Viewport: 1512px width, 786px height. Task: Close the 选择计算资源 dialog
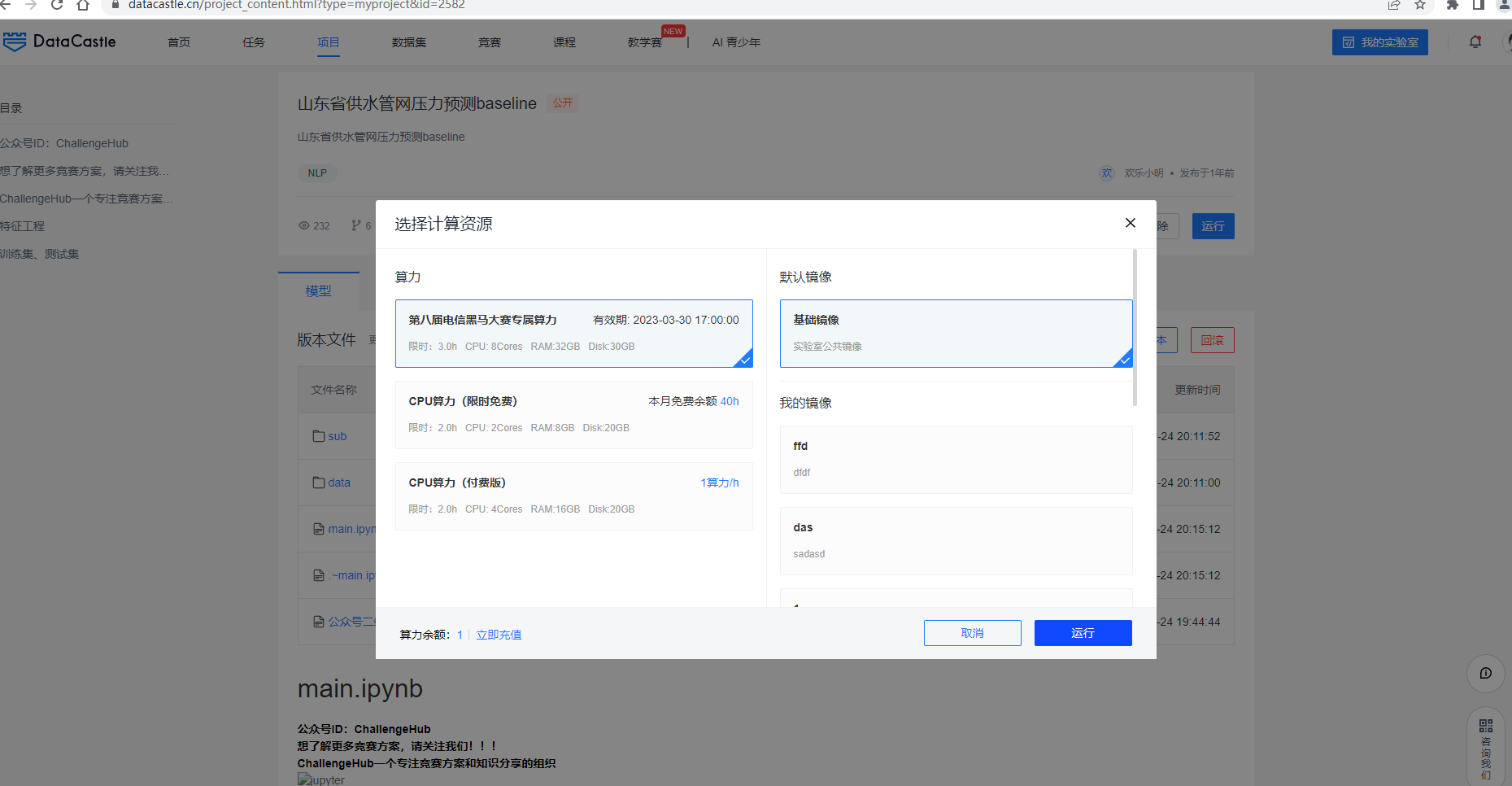coord(1130,223)
